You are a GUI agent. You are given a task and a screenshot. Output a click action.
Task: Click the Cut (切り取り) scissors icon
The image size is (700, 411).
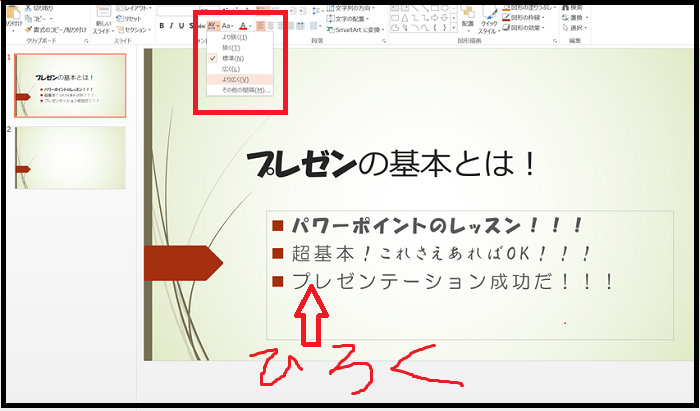pos(28,8)
